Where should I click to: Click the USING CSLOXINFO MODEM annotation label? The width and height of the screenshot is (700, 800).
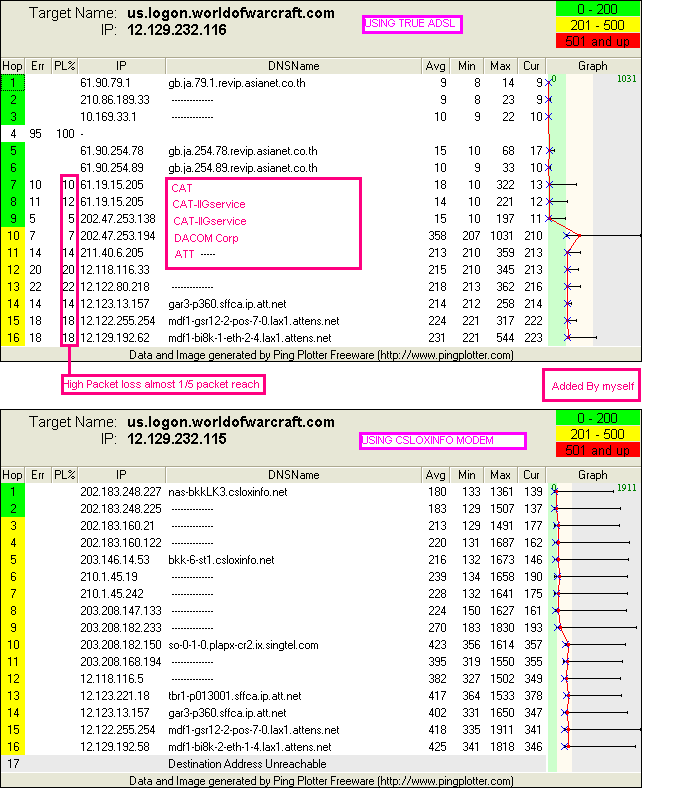[x=441, y=440]
